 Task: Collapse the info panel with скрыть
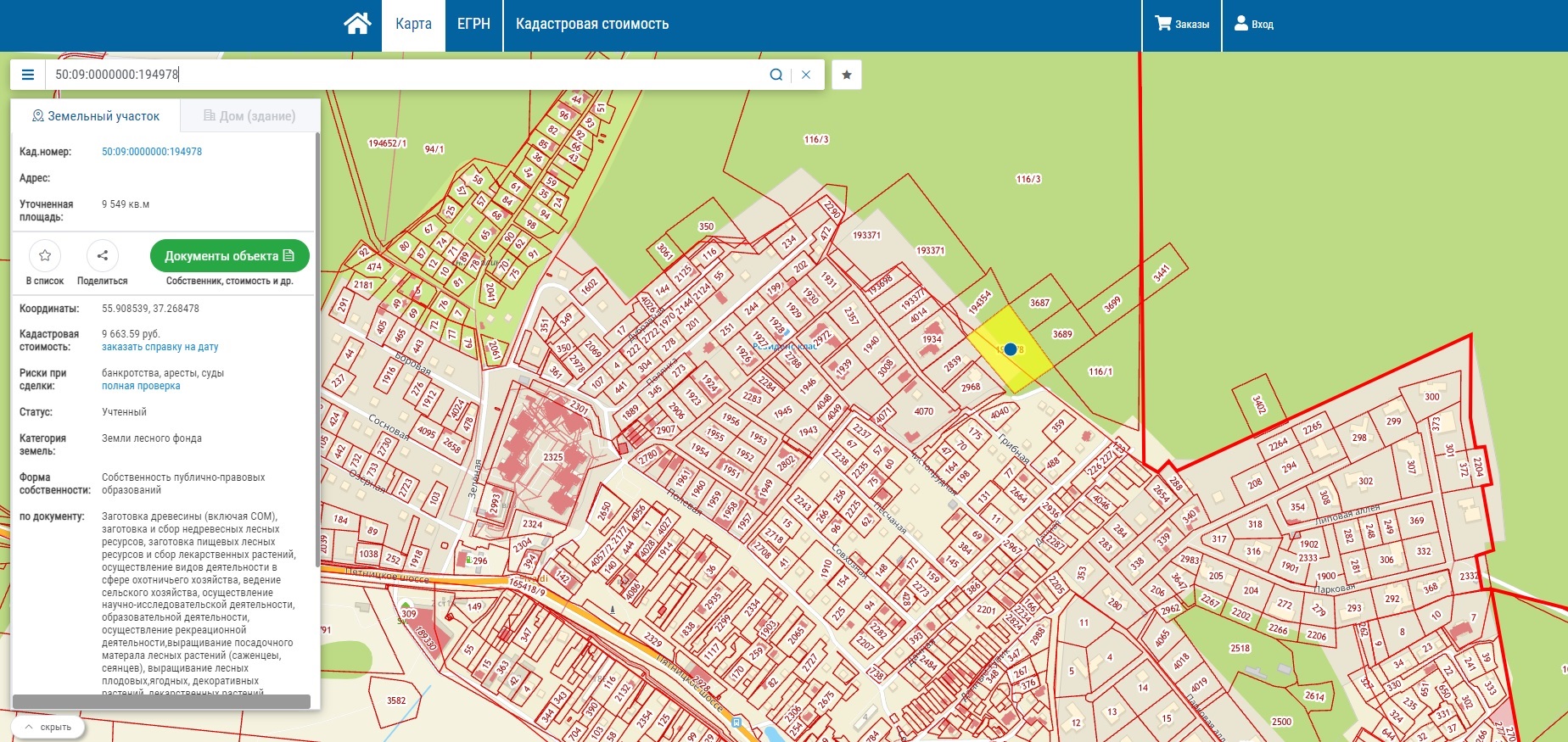tap(48, 727)
